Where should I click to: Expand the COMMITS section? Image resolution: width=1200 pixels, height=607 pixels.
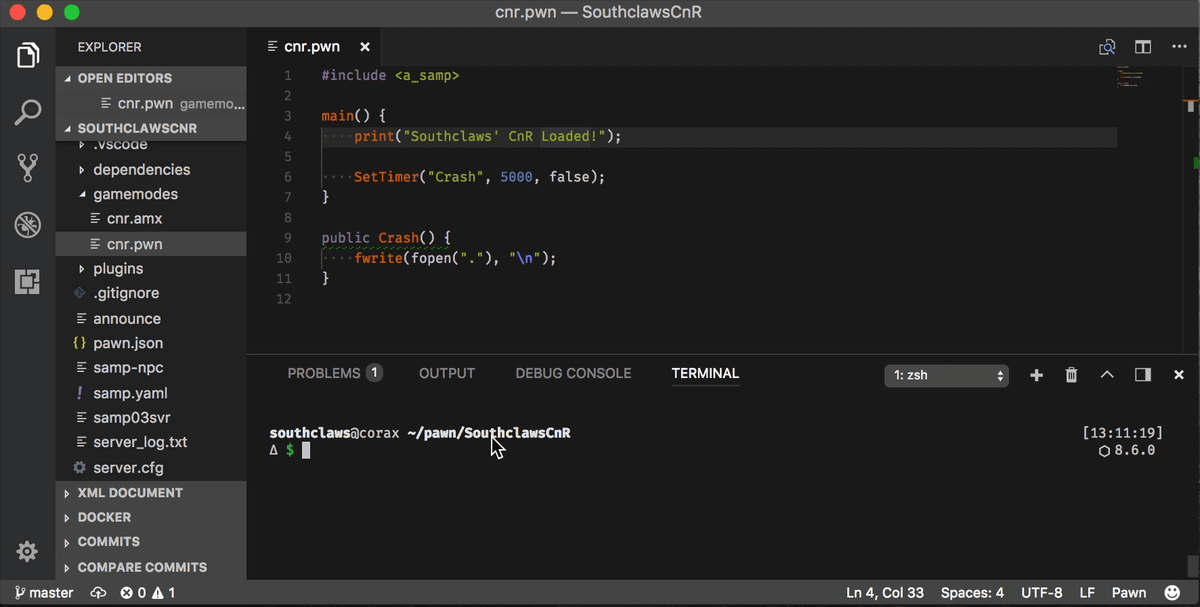[150, 542]
